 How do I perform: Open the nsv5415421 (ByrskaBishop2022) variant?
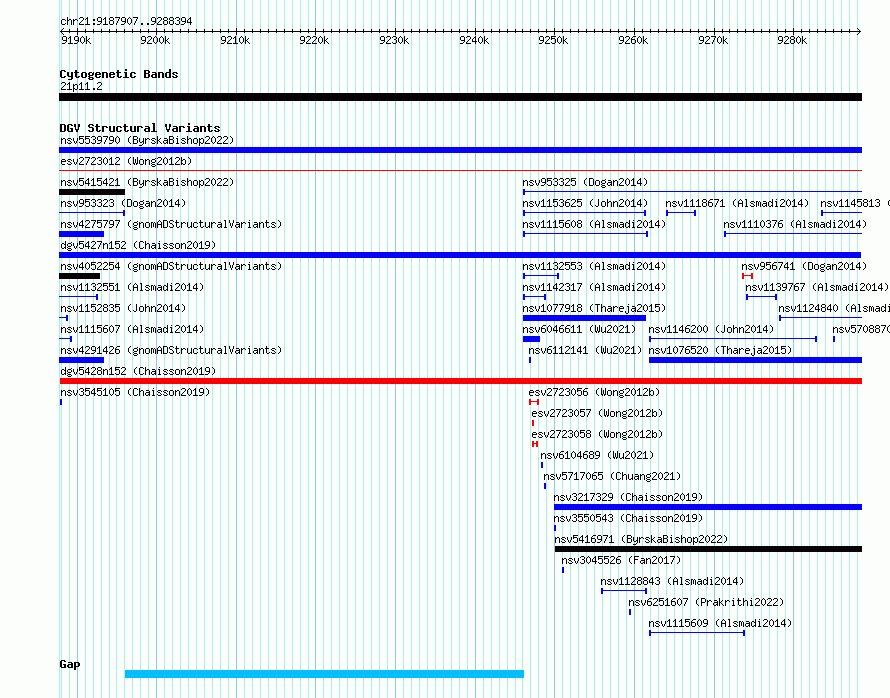[147, 182]
